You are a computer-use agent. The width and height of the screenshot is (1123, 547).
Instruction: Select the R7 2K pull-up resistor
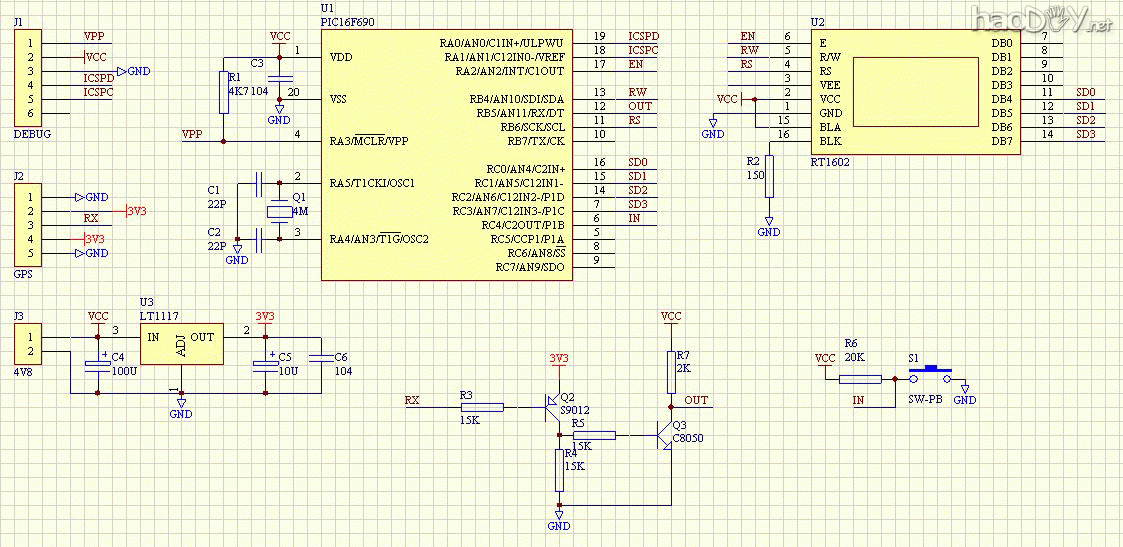click(x=670, y=371)
